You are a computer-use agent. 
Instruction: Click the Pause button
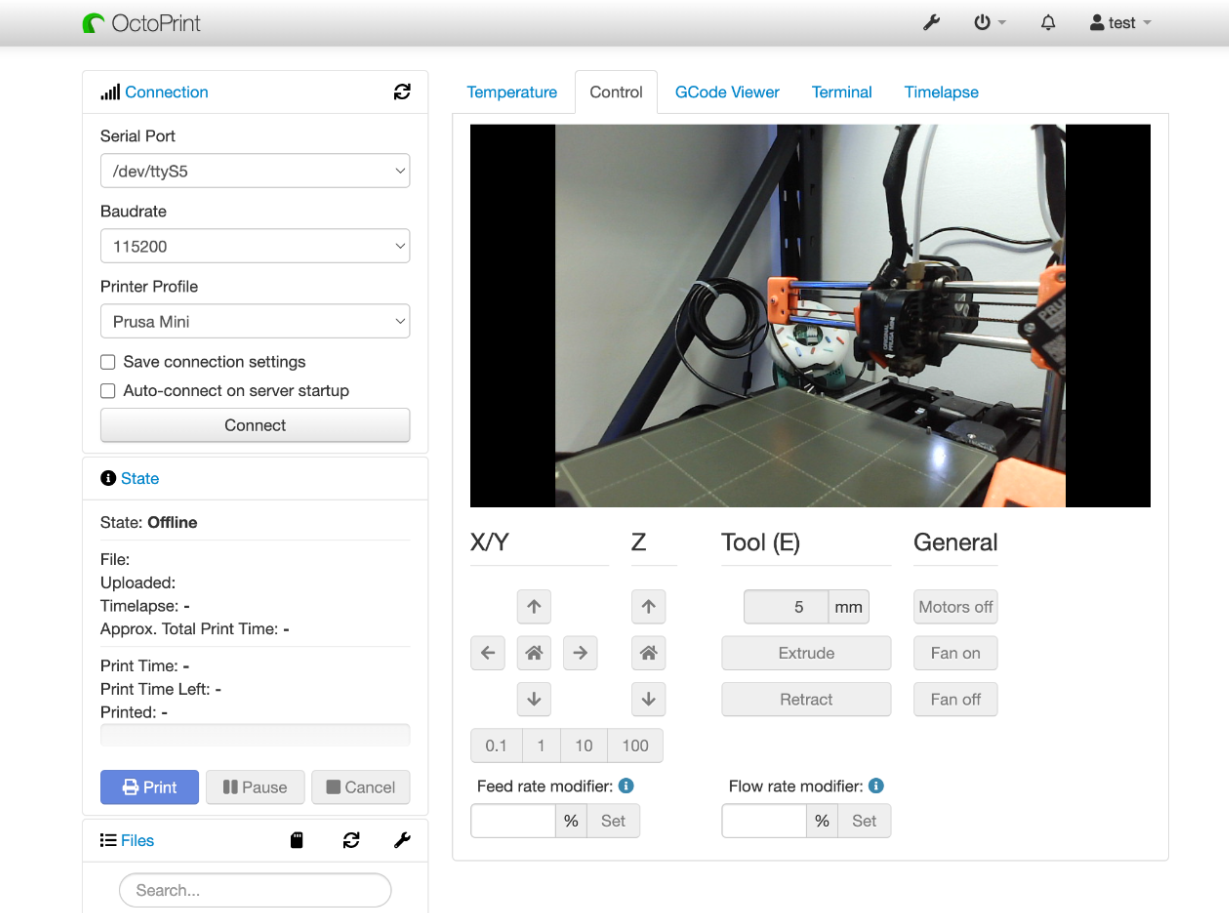pyautogui.click(x=255, y=787)
